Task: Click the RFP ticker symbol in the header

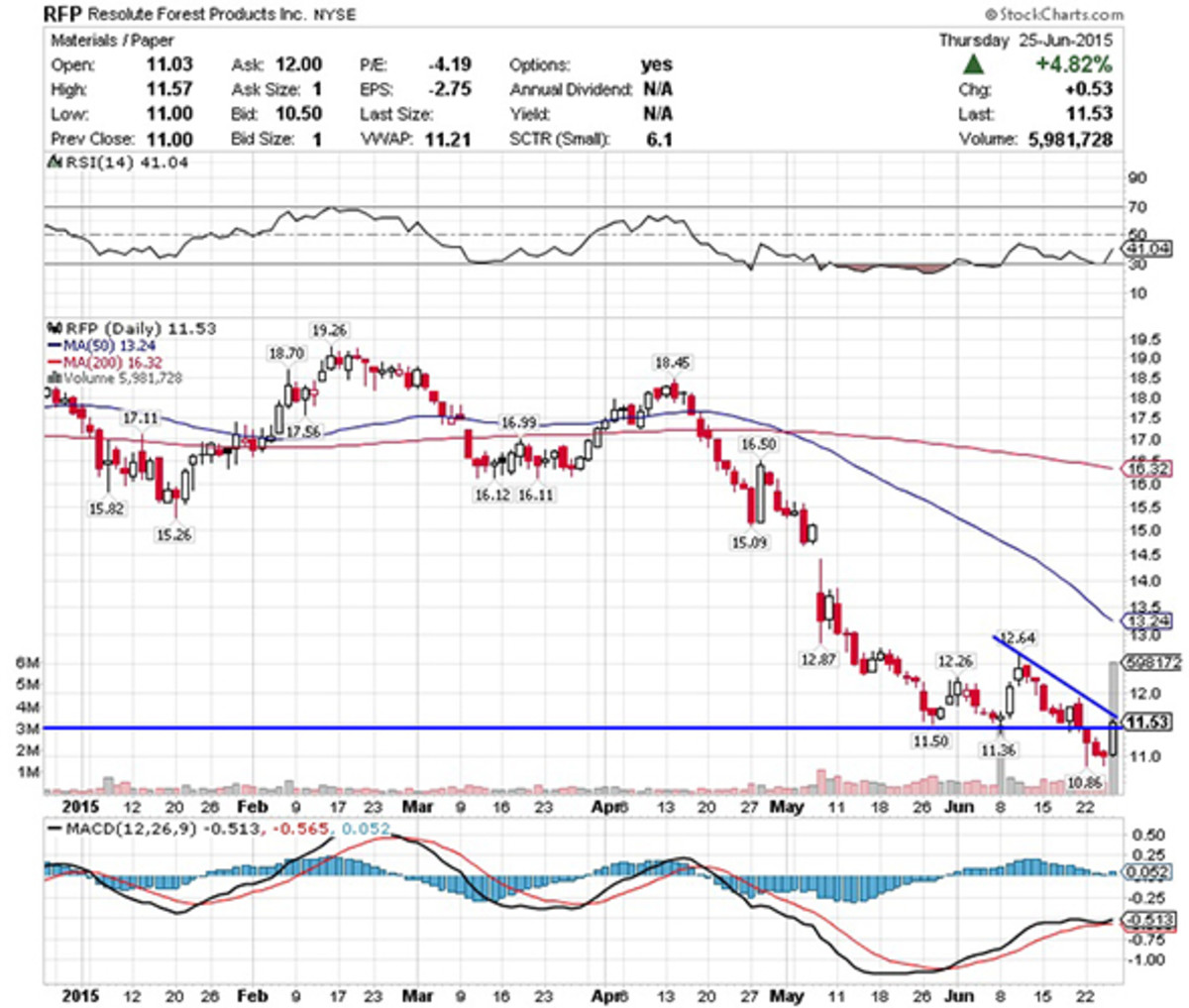Action: pos(63,15)
